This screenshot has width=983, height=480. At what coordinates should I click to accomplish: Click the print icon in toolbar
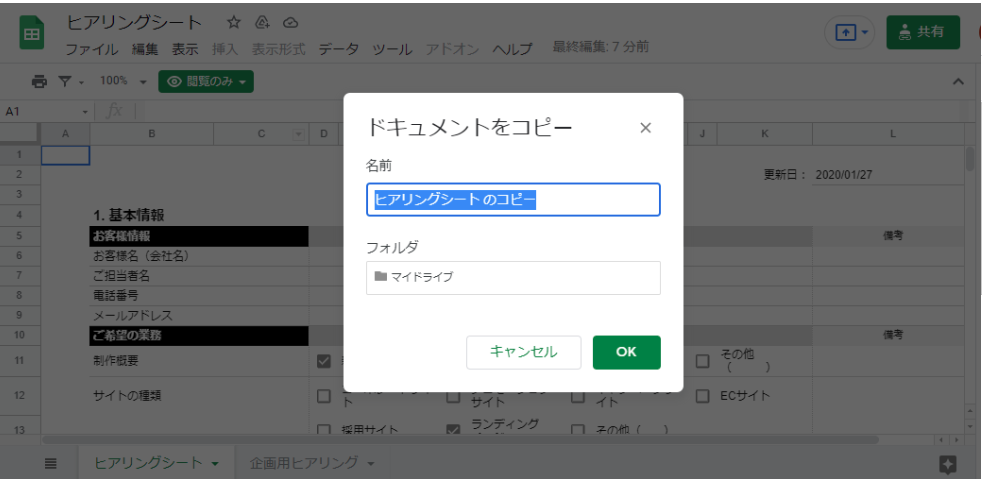click(x=39, y=81)
